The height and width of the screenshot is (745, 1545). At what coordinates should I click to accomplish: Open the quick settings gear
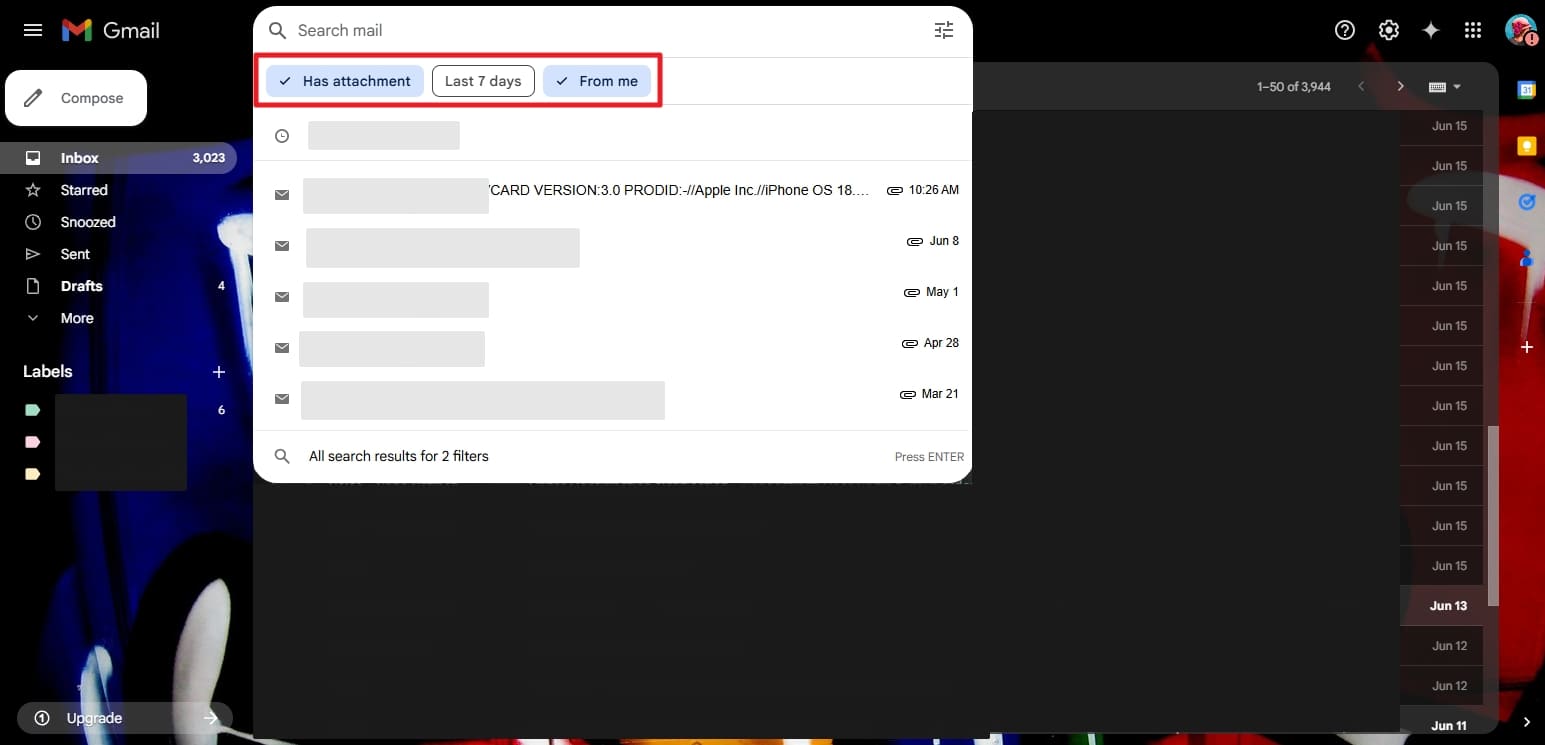[1388, 30]
